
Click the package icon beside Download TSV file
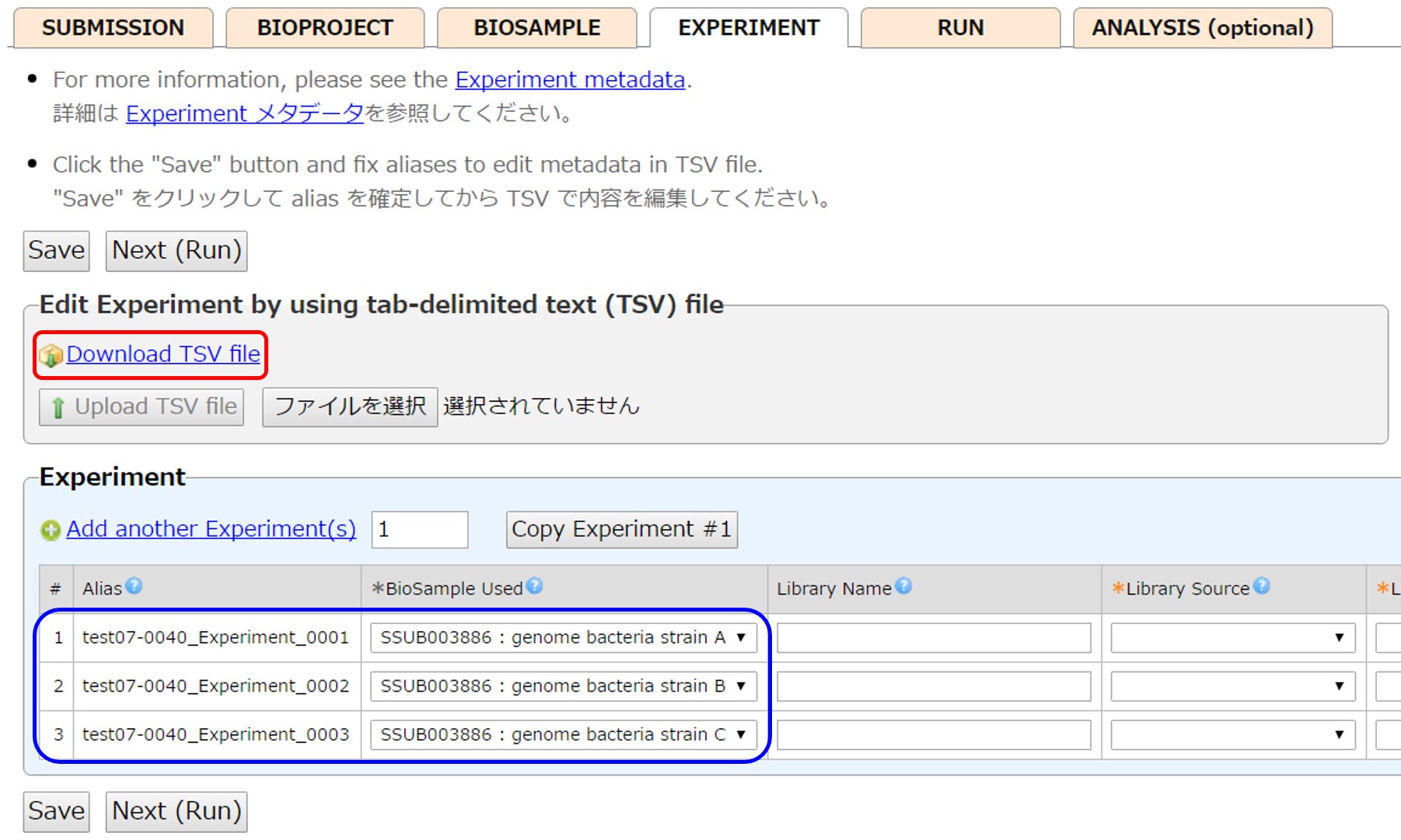[x=51, y=355]
